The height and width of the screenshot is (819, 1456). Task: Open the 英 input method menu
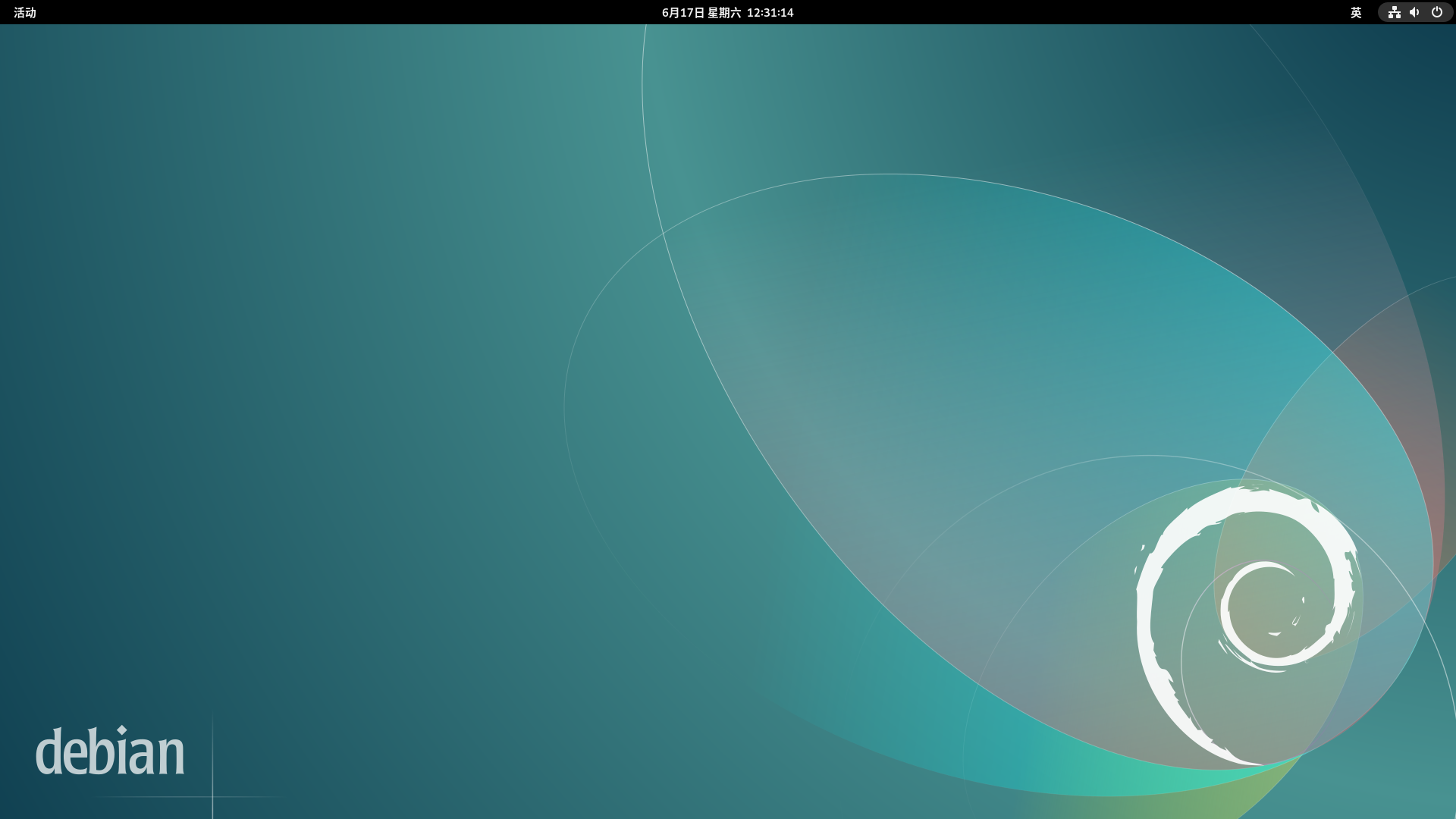tap(1356, 12)
